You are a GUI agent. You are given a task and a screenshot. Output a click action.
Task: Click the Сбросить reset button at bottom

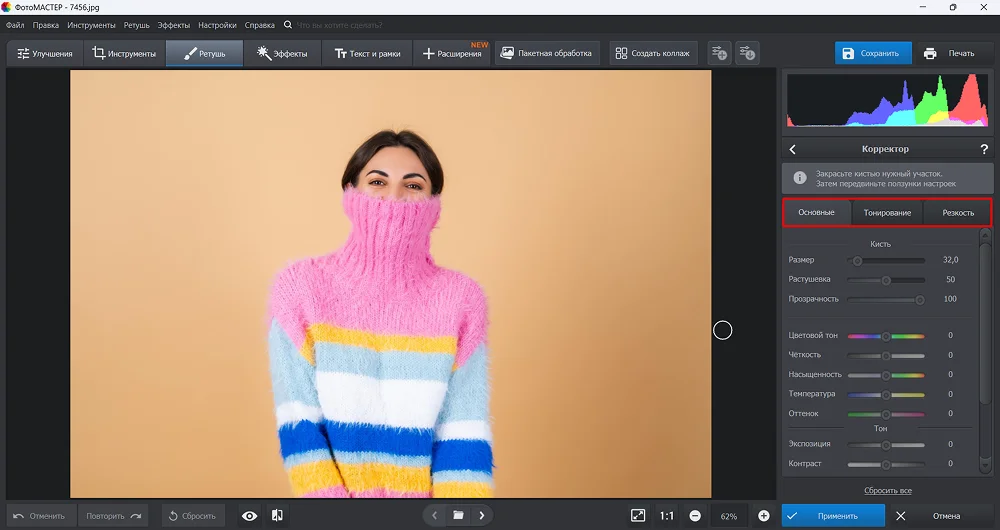193,516
